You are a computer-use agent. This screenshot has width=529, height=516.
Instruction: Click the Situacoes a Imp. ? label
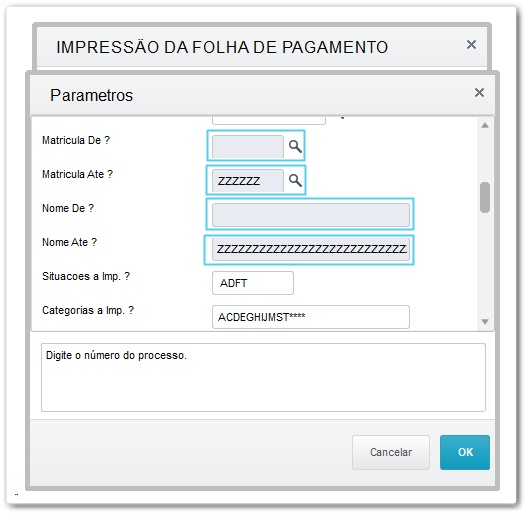coord(86,276)
